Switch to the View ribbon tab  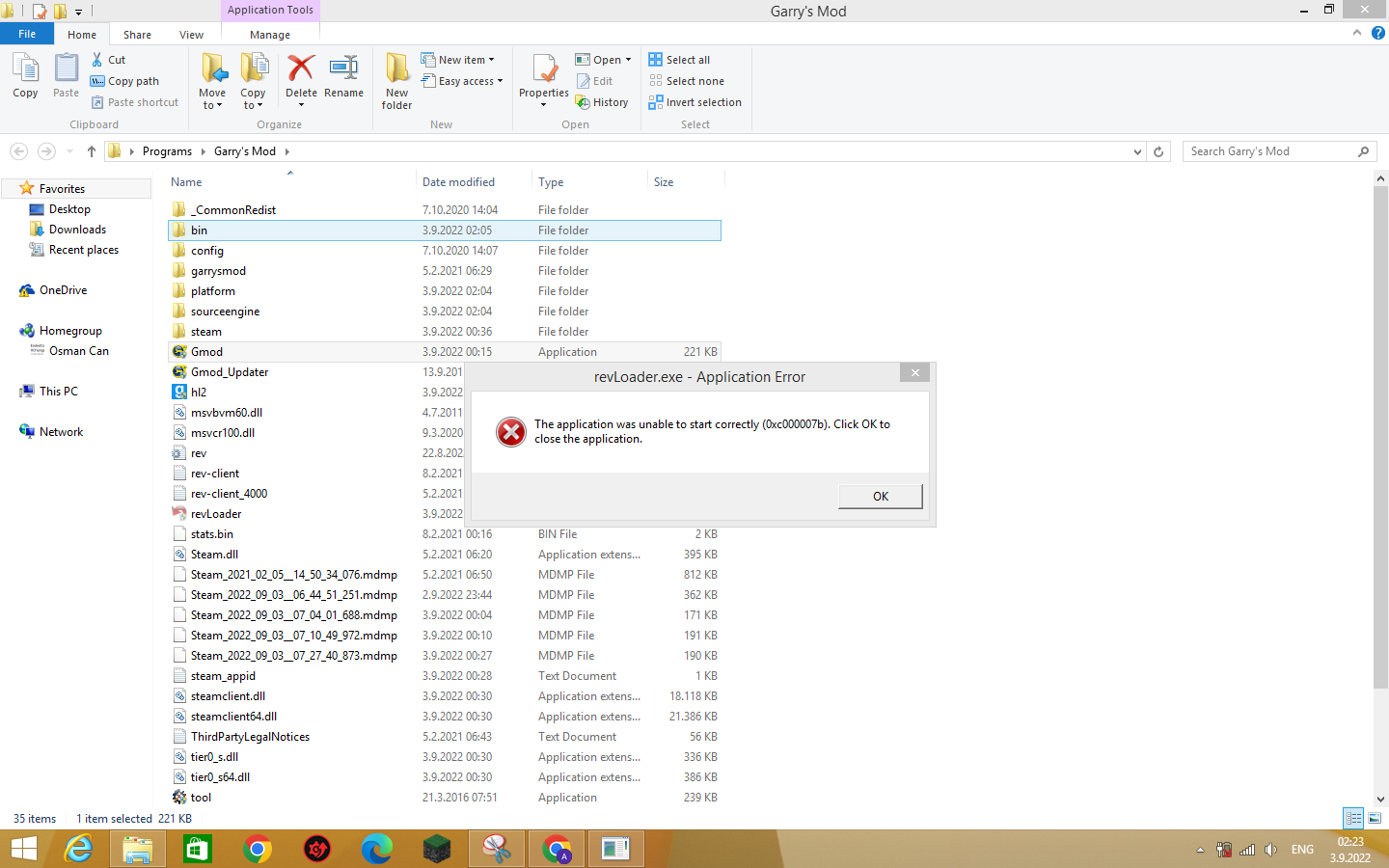(191, 35)
